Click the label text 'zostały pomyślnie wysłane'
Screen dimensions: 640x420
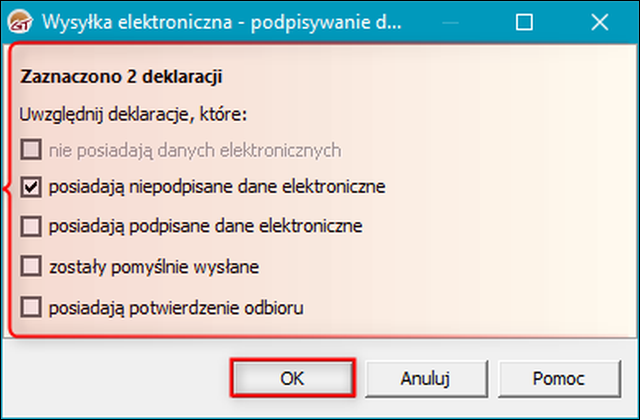coord(154,267)
